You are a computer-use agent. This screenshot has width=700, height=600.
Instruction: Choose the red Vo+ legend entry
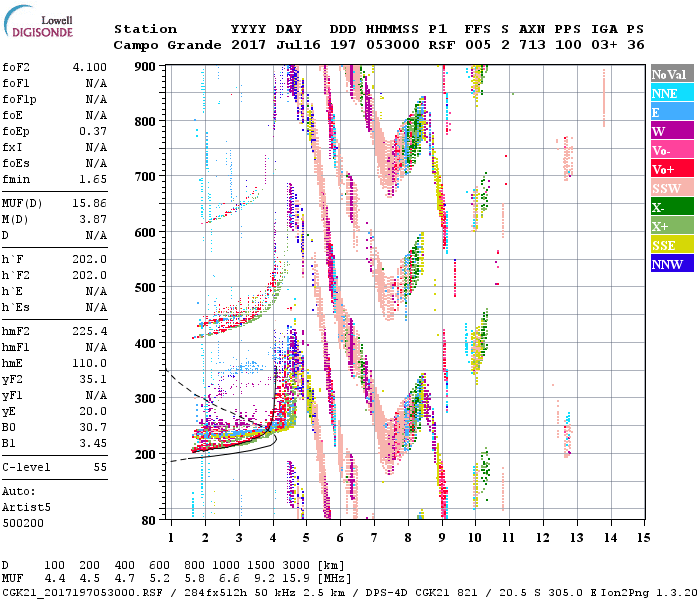point(671,169)
